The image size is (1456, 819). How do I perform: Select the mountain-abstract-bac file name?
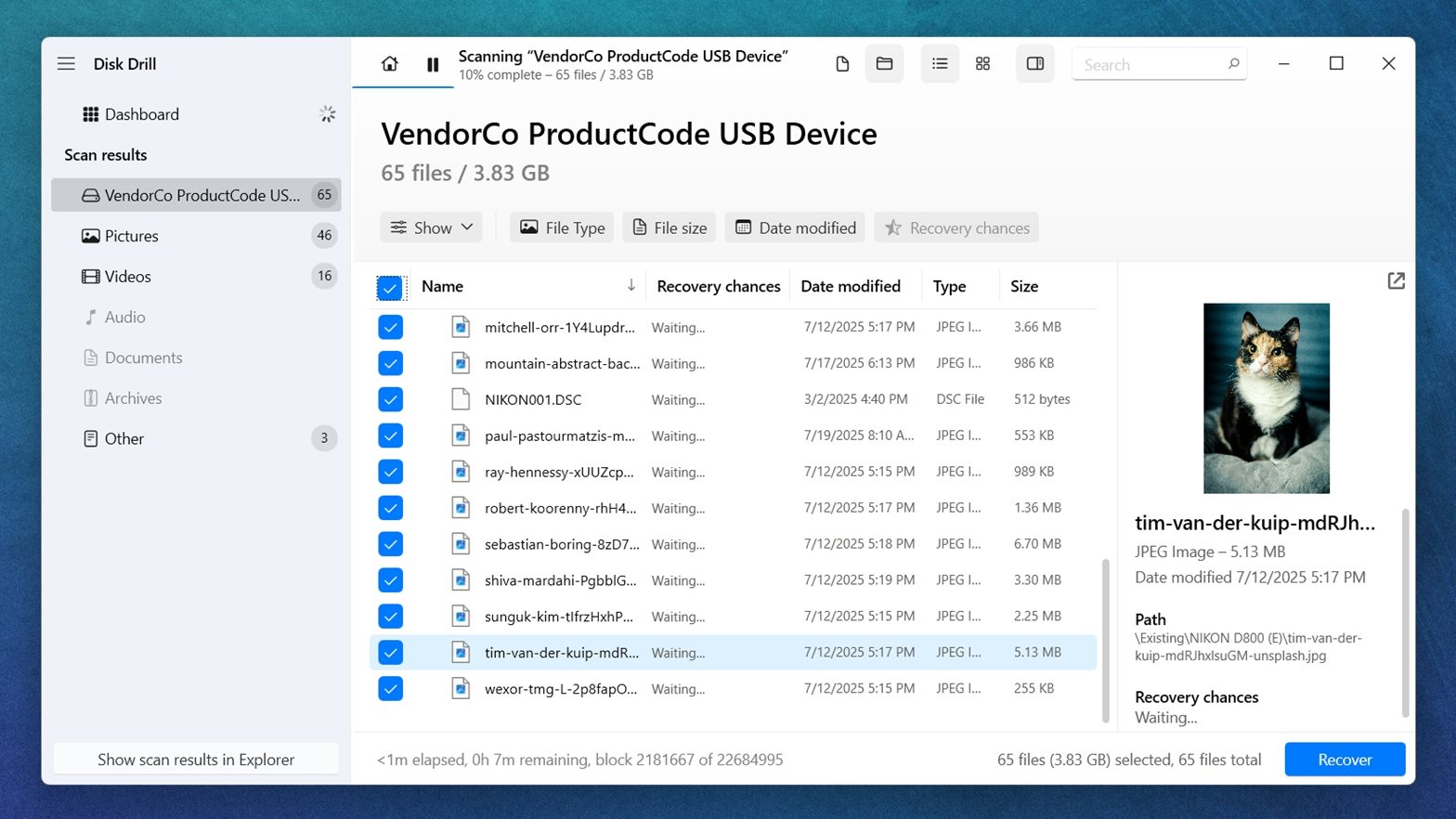(562, 363)
